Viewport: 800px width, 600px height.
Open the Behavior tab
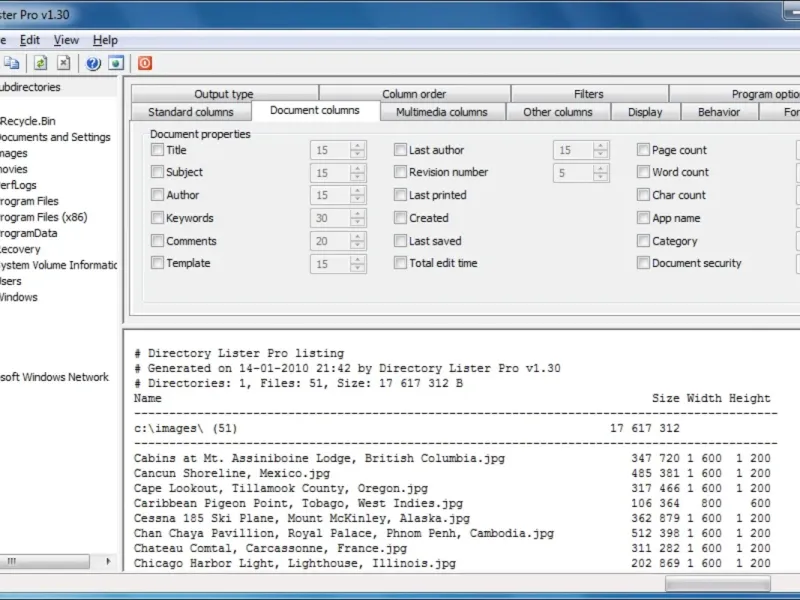point(719,112)
